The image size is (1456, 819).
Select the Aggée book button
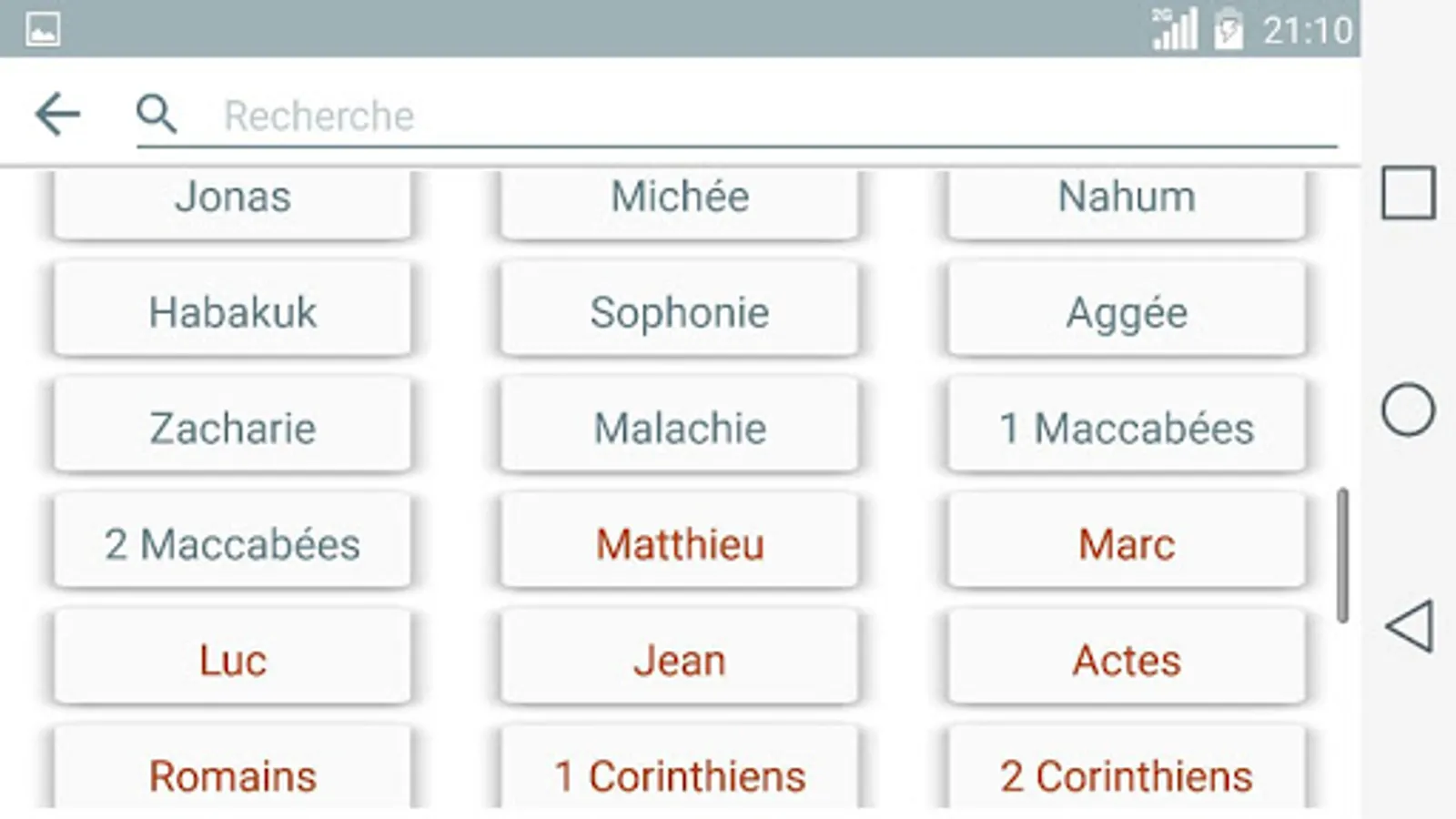tap(1127, 312)
